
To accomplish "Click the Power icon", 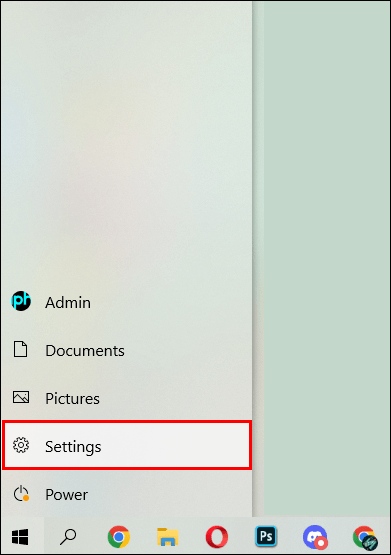I will pyautogui.click(x=21, y=493).
